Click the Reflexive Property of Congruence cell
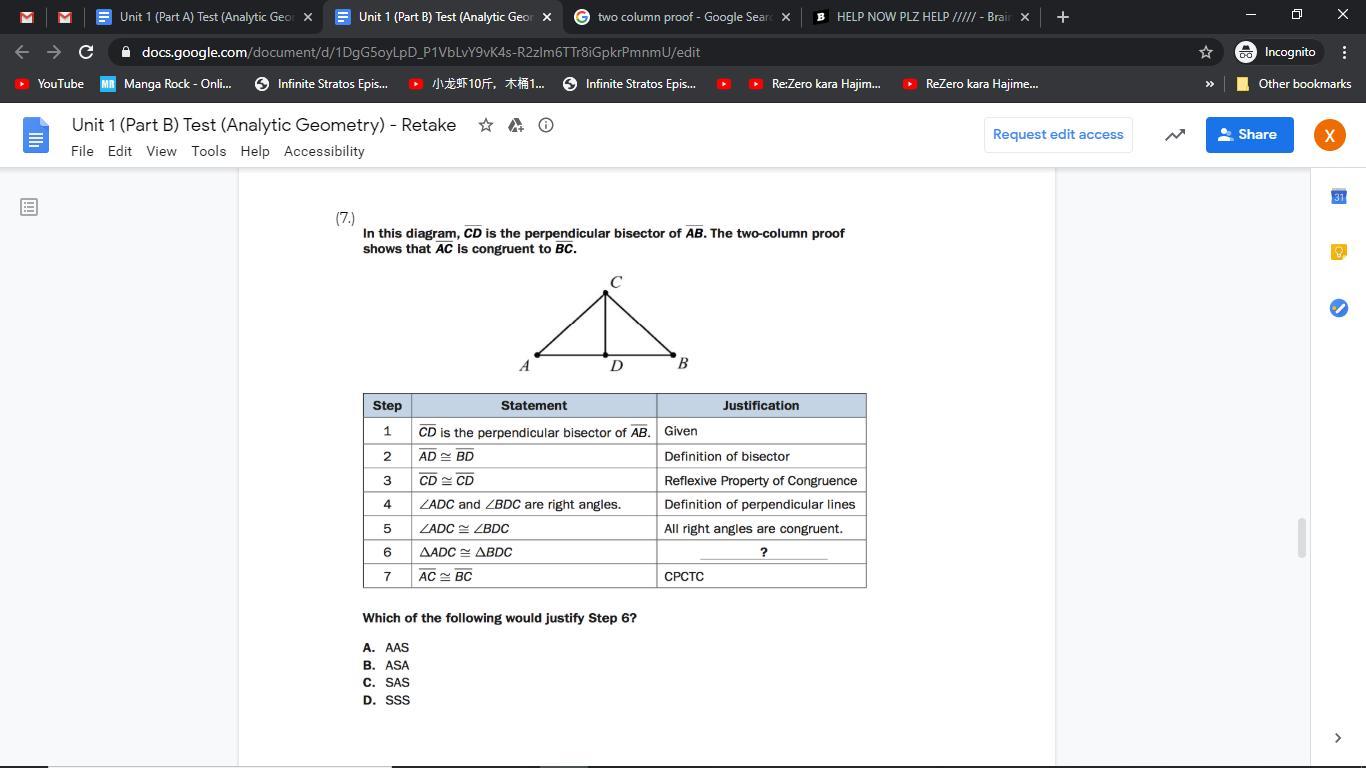1366x768 pixels. click(761, 480)
